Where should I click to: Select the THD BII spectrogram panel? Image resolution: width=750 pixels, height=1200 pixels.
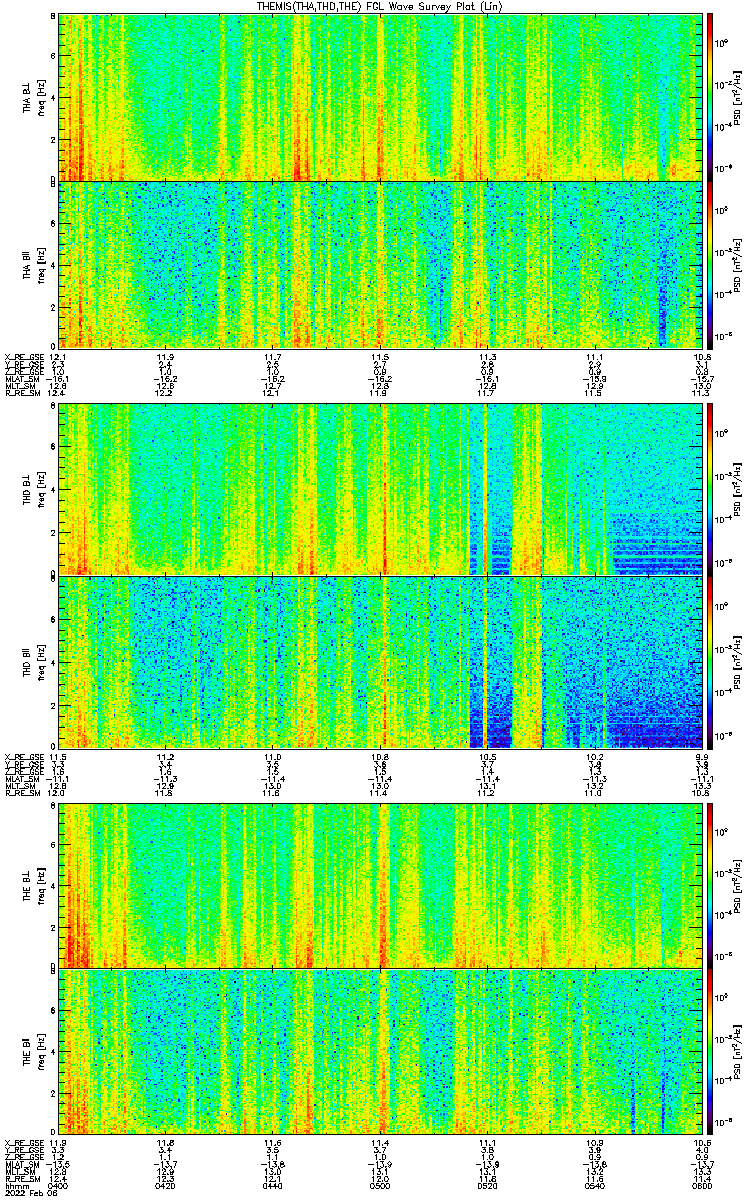(x=381, y=662)
